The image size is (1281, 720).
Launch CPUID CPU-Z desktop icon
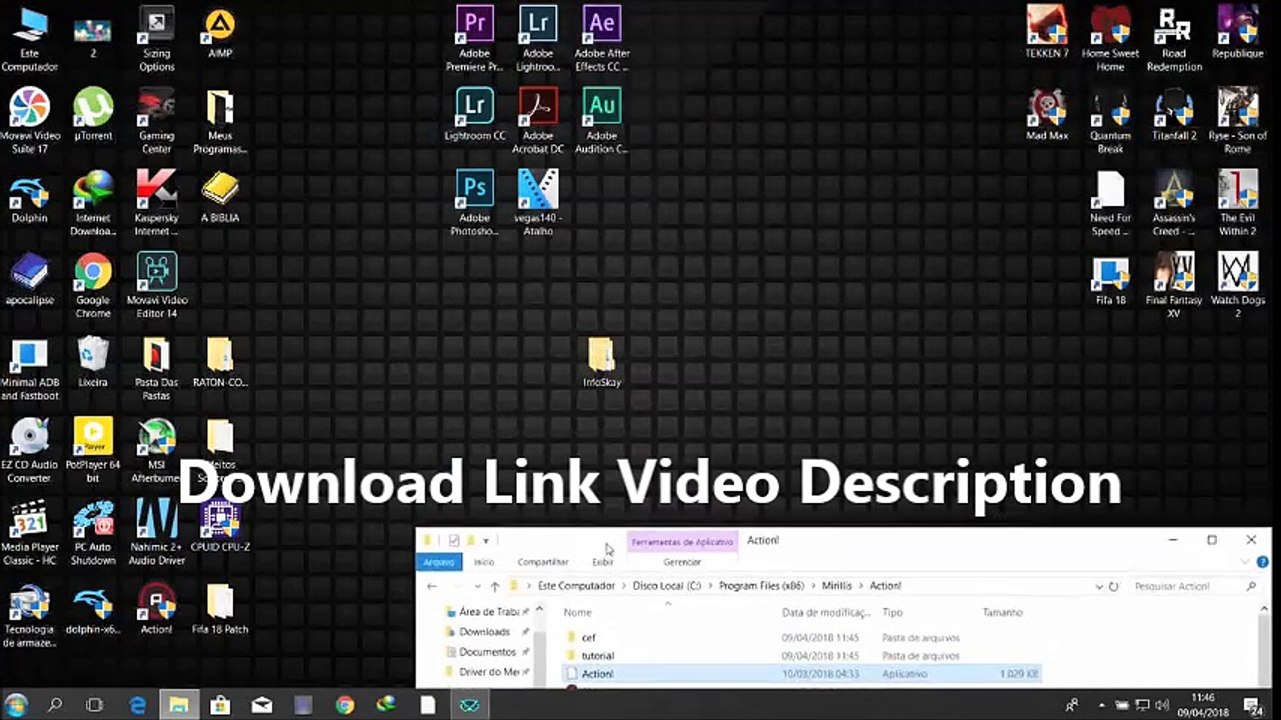tap(220, 525)
